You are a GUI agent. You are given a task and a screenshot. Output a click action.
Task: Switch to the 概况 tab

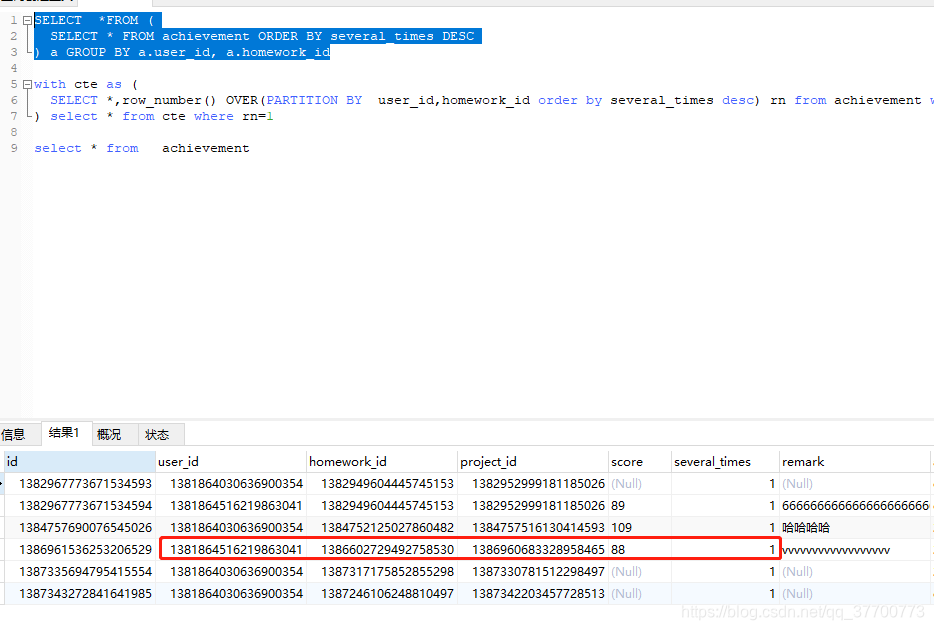pyautogui.click(x=112, y=434)
